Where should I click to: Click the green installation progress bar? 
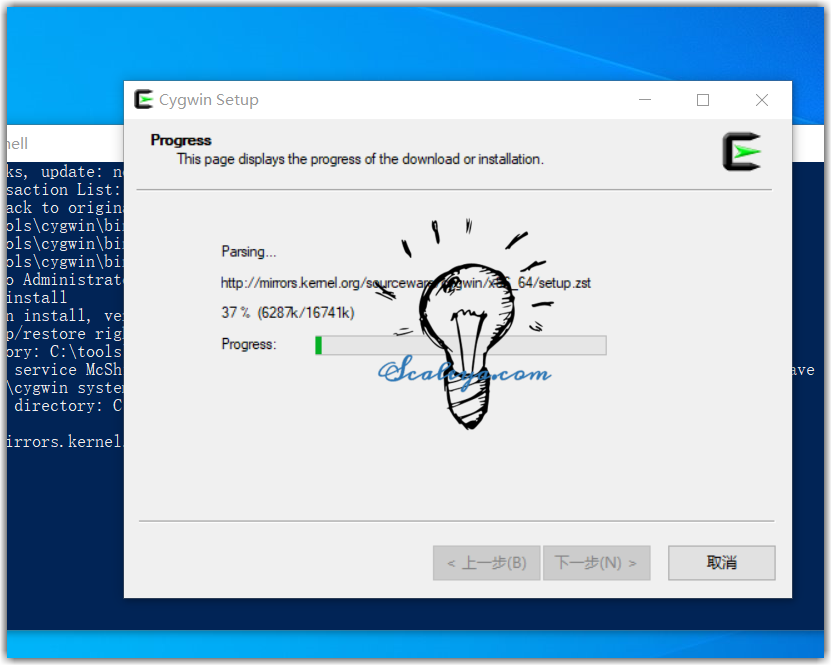tap(460, 345)
